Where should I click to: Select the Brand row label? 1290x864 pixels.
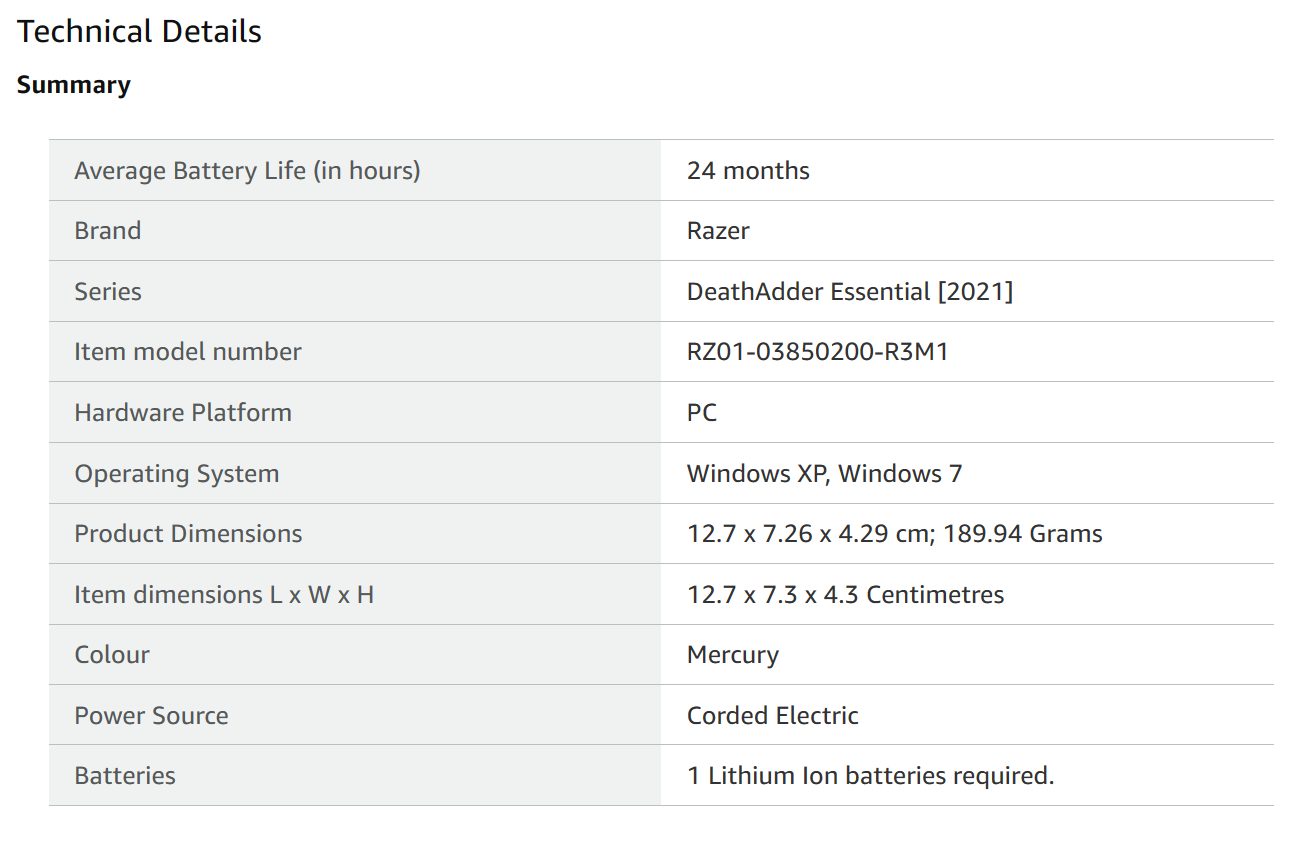tap(107, 230)
